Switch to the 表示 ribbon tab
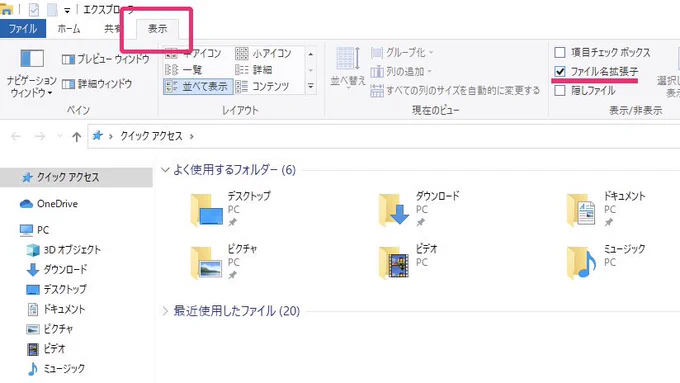The width and height of the screenshot is (680, 383). click(x=157, y=29)
